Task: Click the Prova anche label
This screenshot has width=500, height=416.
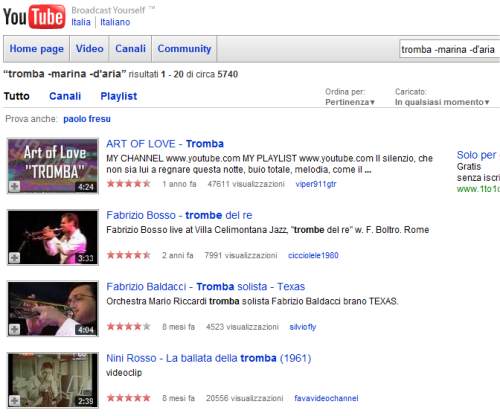Action: (x=31, y=119)
